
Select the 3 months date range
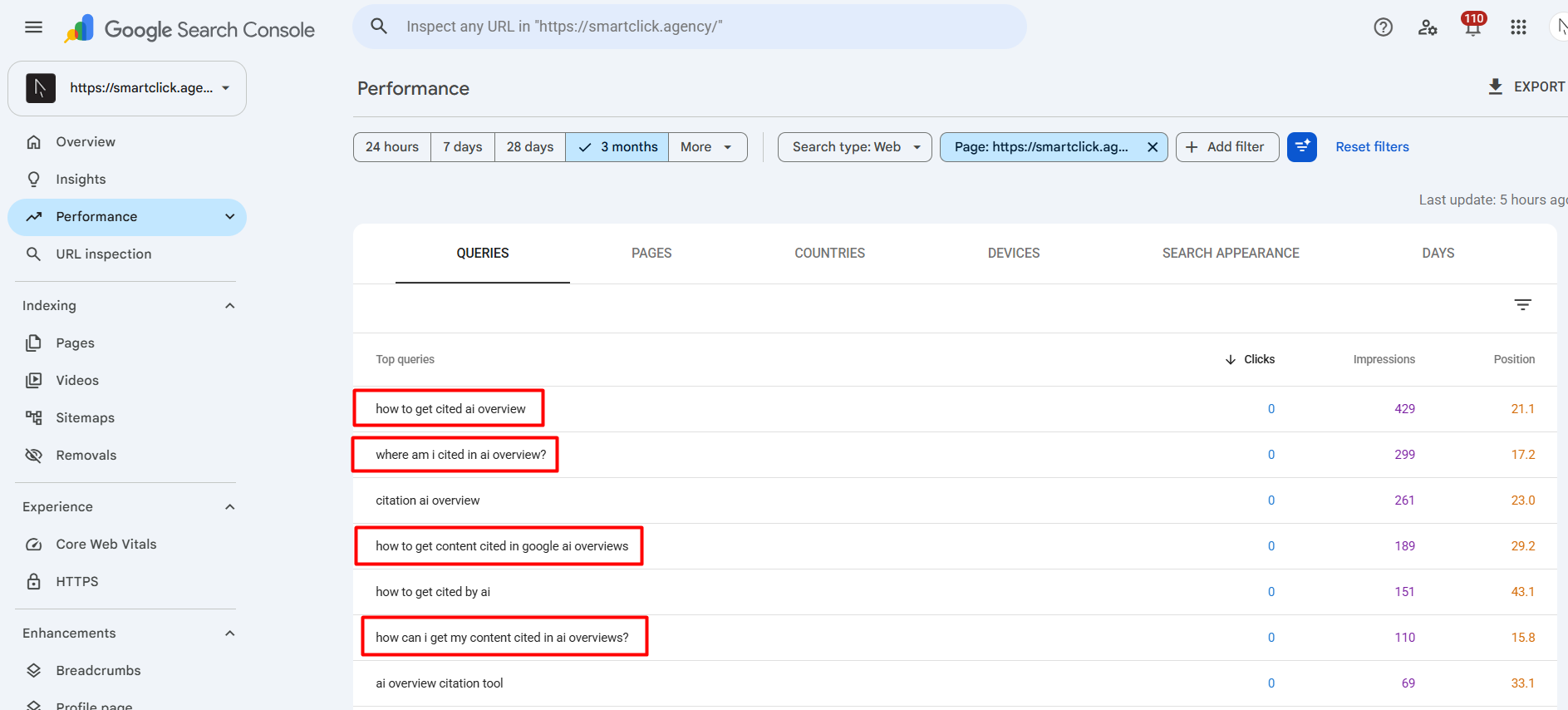[x=617, y=147]
